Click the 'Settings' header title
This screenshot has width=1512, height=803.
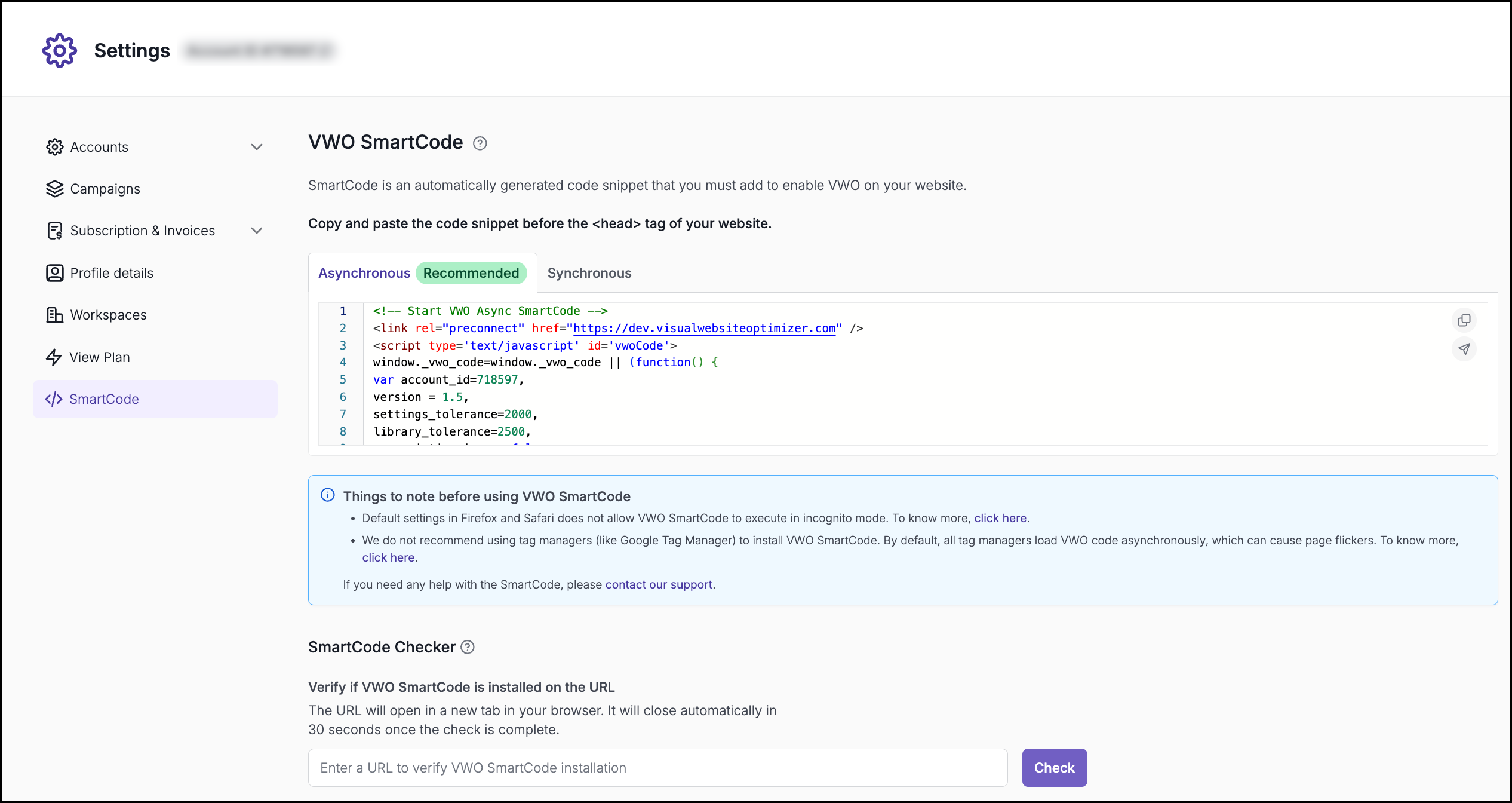132,51
